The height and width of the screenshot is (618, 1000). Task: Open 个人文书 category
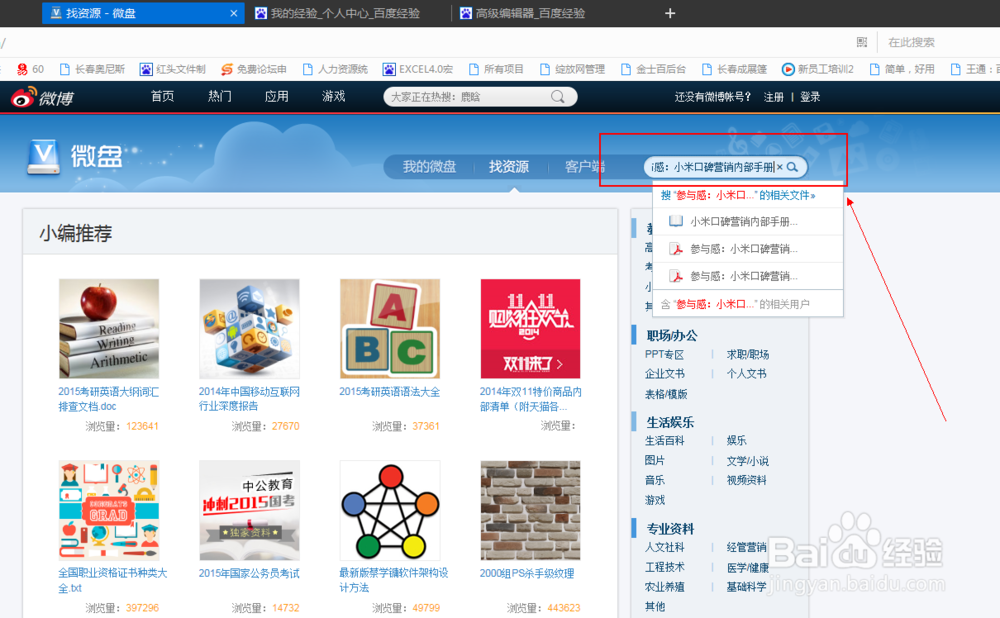point(746,374)
